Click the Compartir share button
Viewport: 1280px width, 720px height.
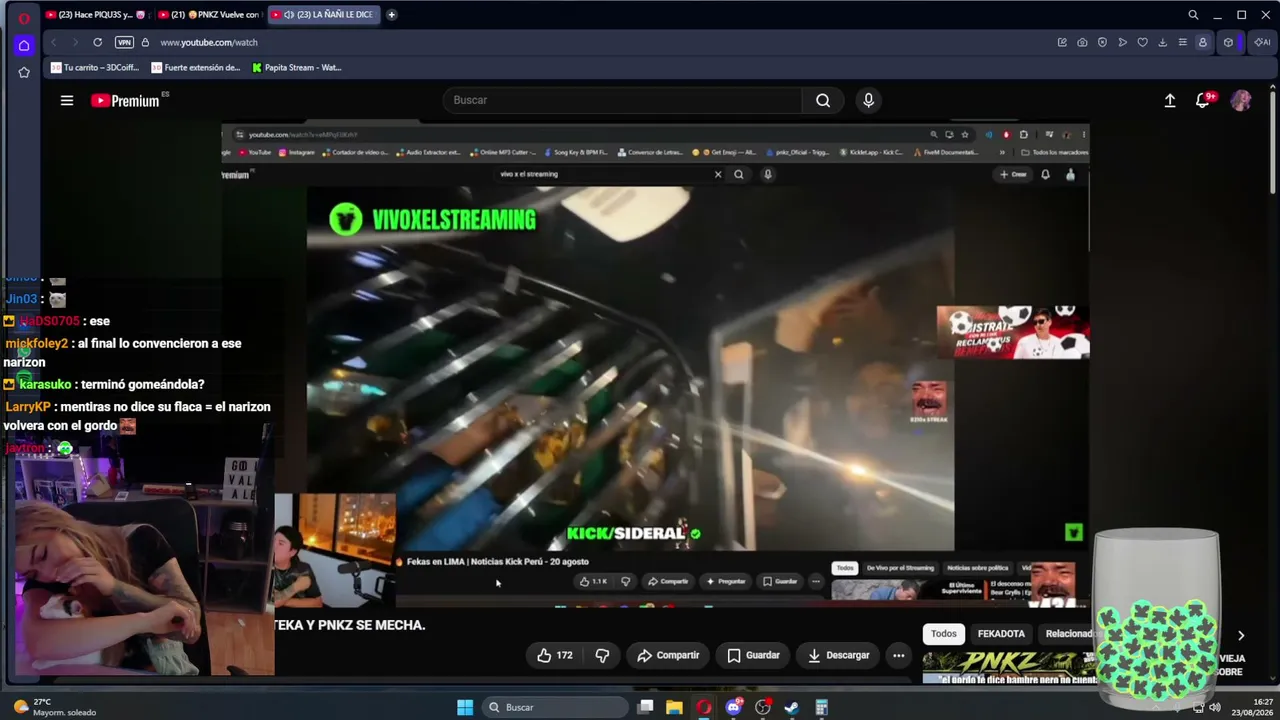(668, 655)
